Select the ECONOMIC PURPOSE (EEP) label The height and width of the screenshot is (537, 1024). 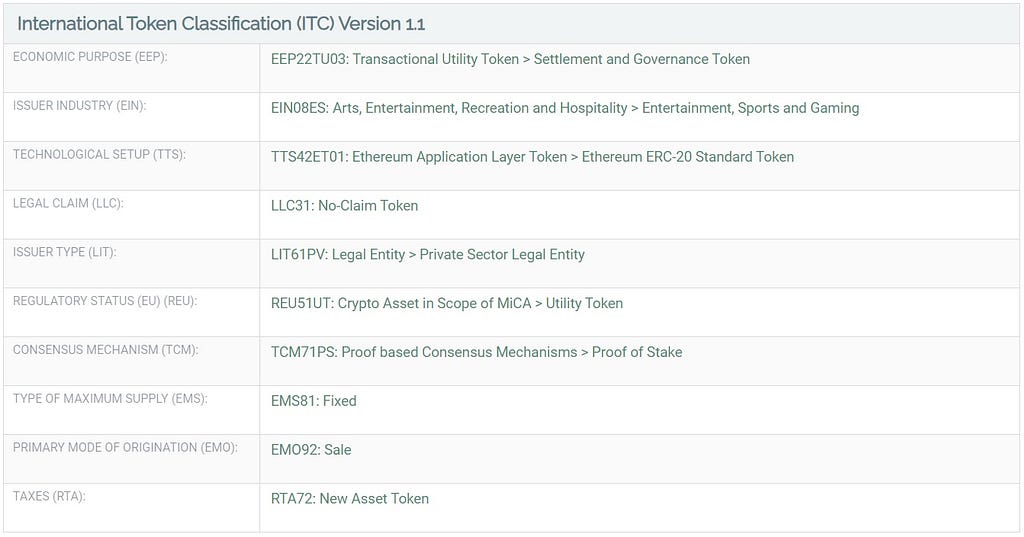click(x=90, y=57)
